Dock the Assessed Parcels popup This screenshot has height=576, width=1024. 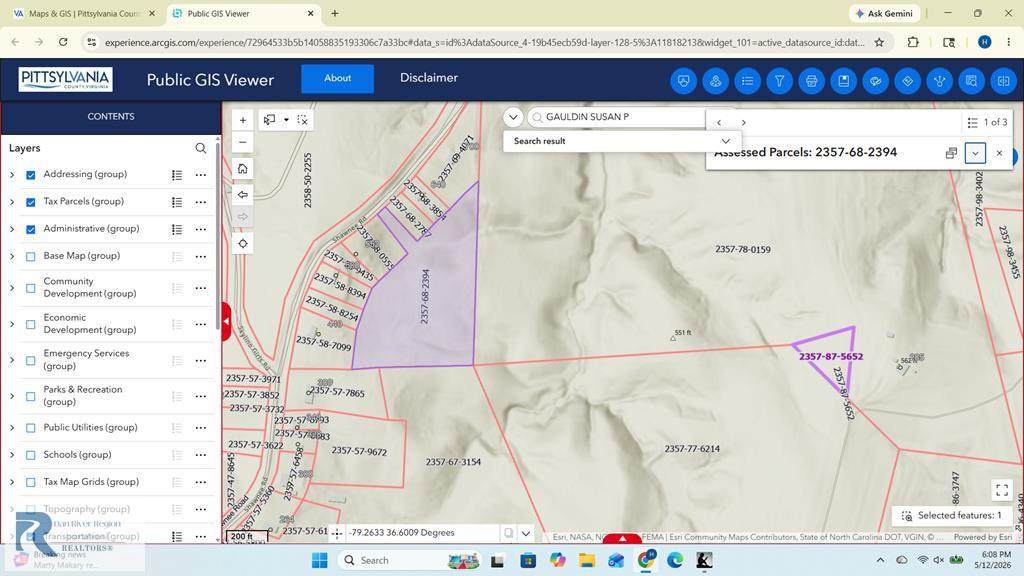click(x=951, y=153)
